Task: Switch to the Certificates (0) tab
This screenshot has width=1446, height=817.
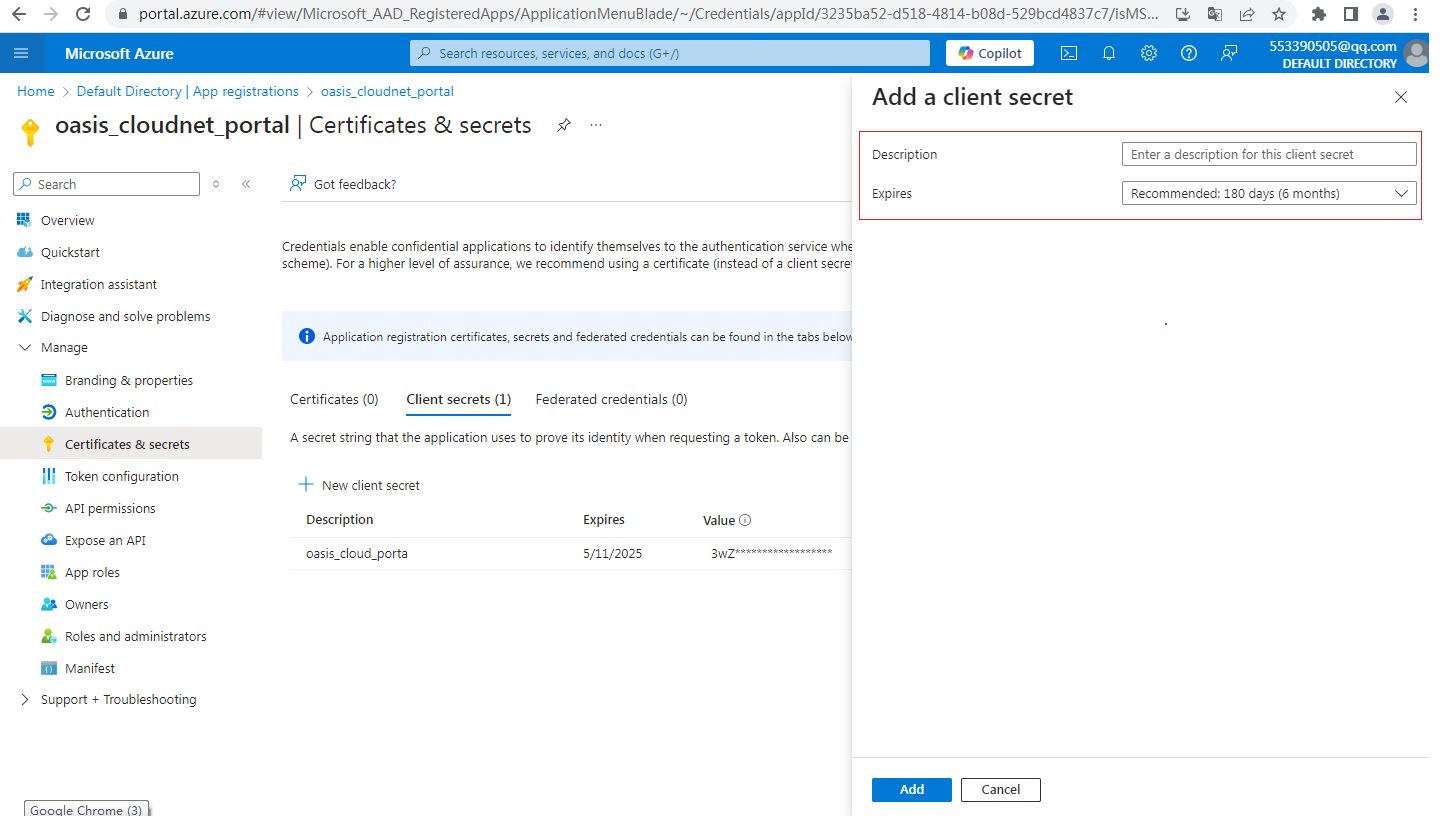Action: click(x=334, y=399)
